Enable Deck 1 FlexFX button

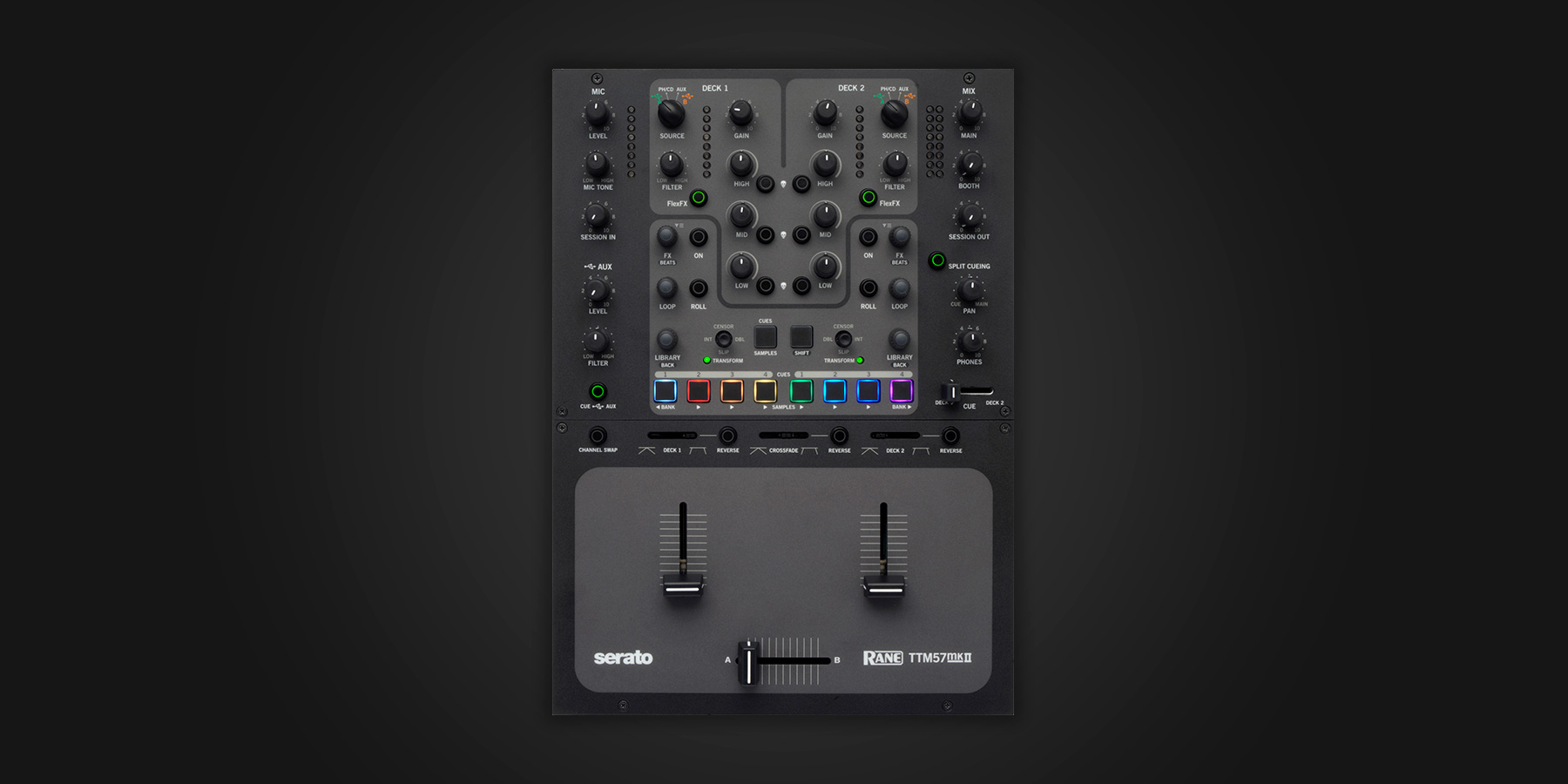[699, 198]
